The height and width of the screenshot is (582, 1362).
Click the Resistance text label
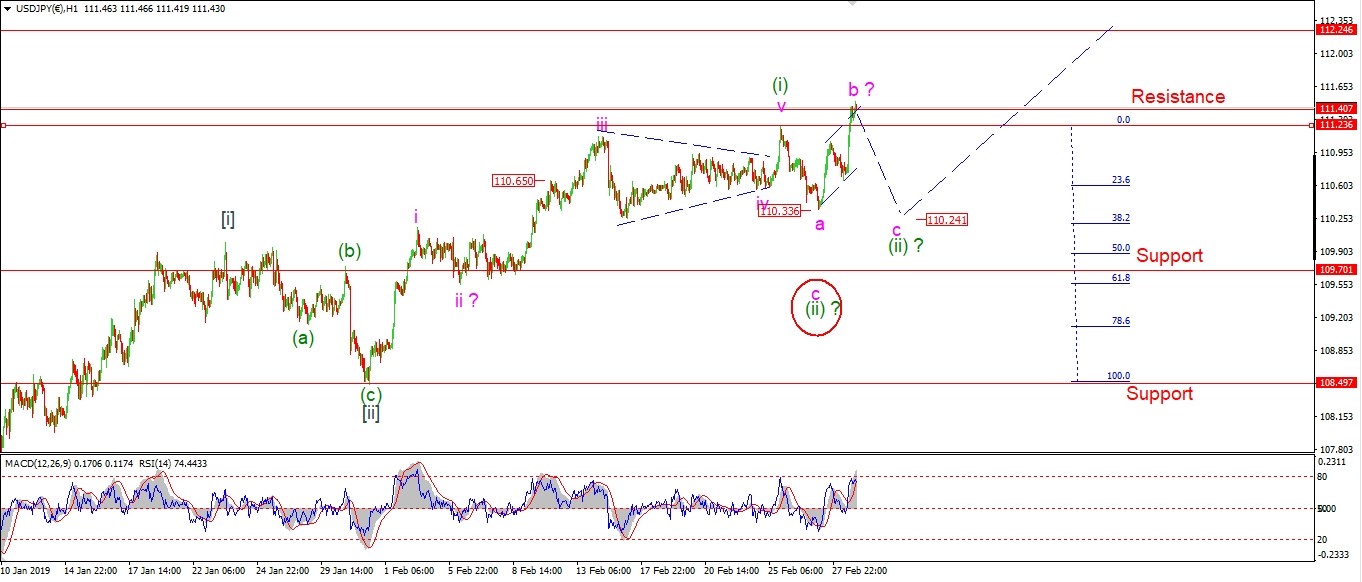click(x=1177, y=97)
